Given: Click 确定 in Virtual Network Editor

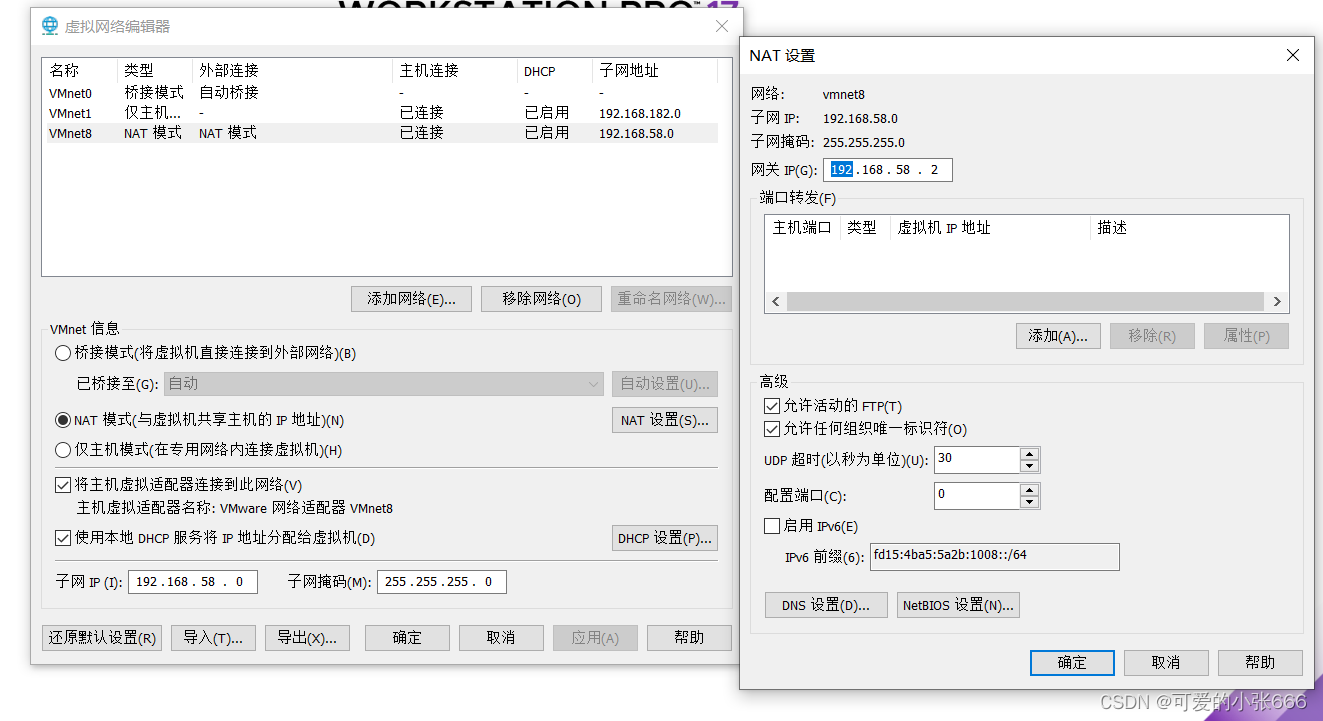Looking at the screenshot, I should tap(407, 638).
